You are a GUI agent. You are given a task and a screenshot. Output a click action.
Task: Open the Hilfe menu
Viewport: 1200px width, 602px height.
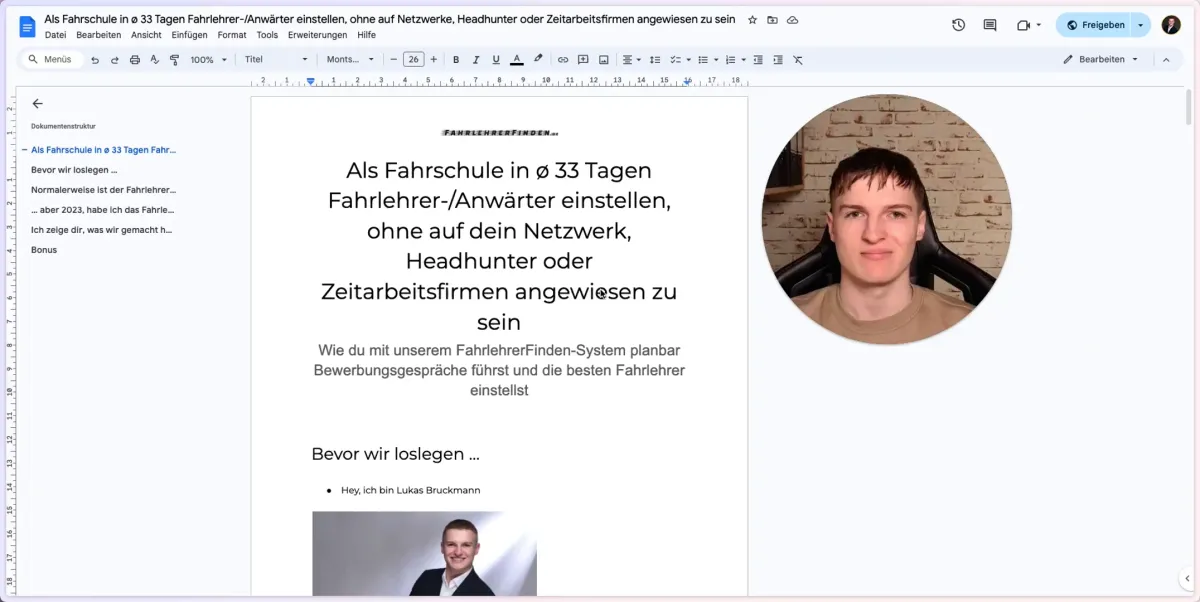(366, 35)
